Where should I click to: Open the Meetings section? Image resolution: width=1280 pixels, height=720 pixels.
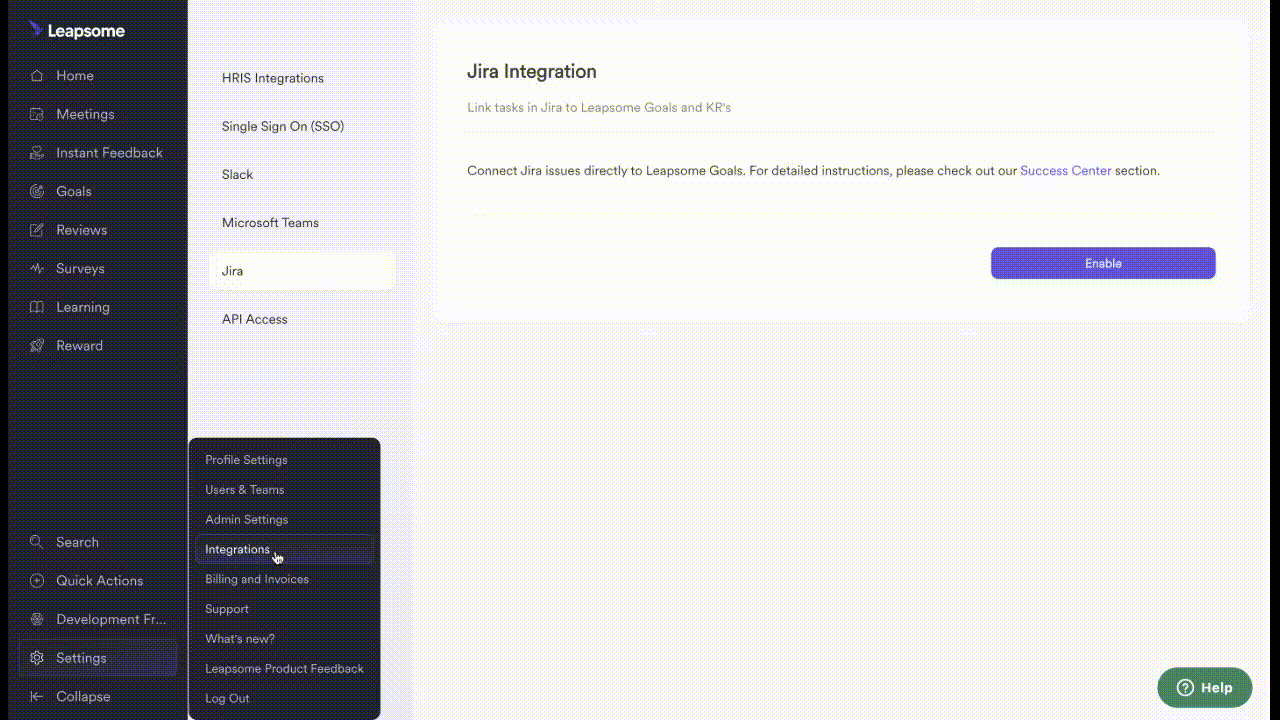(x=85, y=114)
